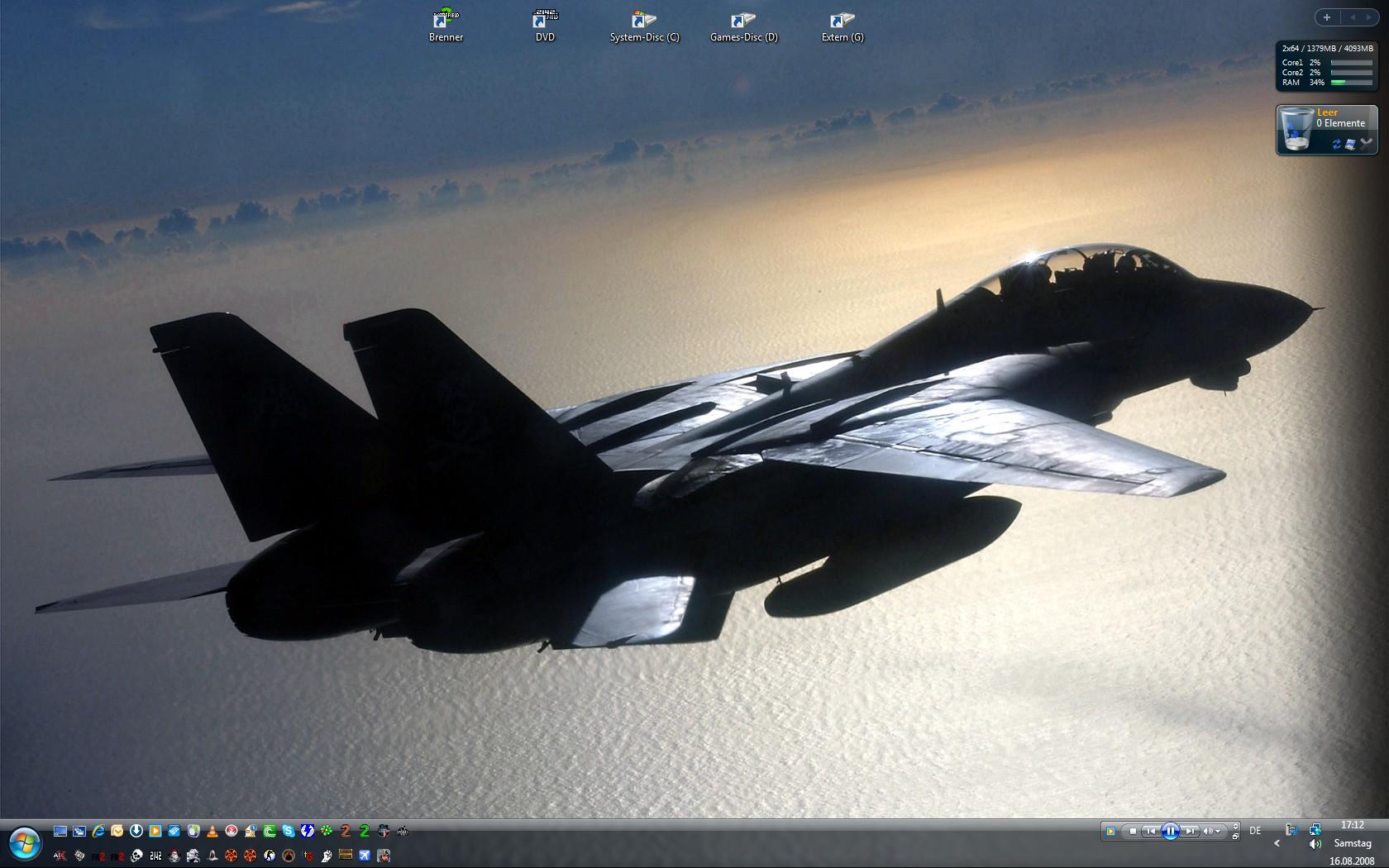The image size is (1389, 868).
Task: Open the 2142 game shortcut icon
Action: click(x=155, y=856)
